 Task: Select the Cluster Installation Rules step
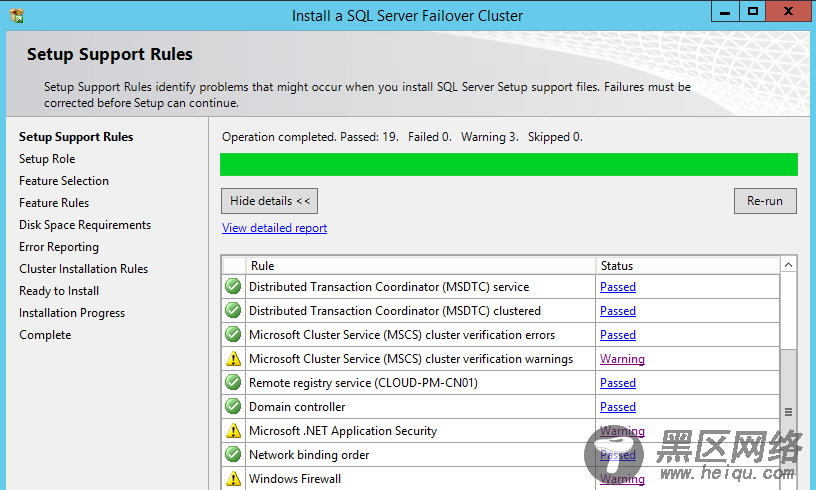point(83,268)
